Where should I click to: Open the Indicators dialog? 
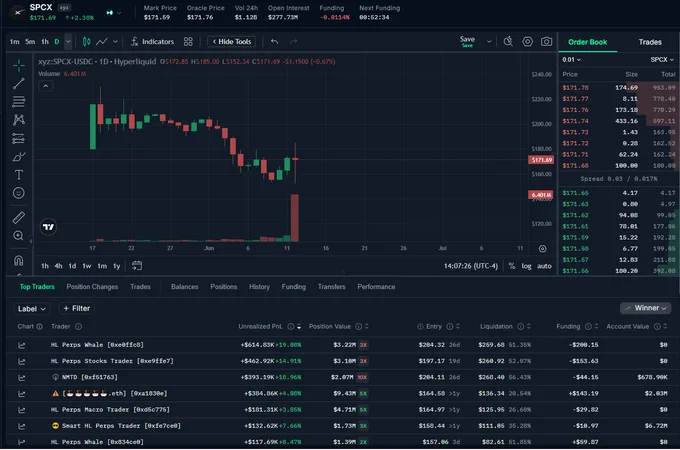pyautogui.click(x=152, y=42)
